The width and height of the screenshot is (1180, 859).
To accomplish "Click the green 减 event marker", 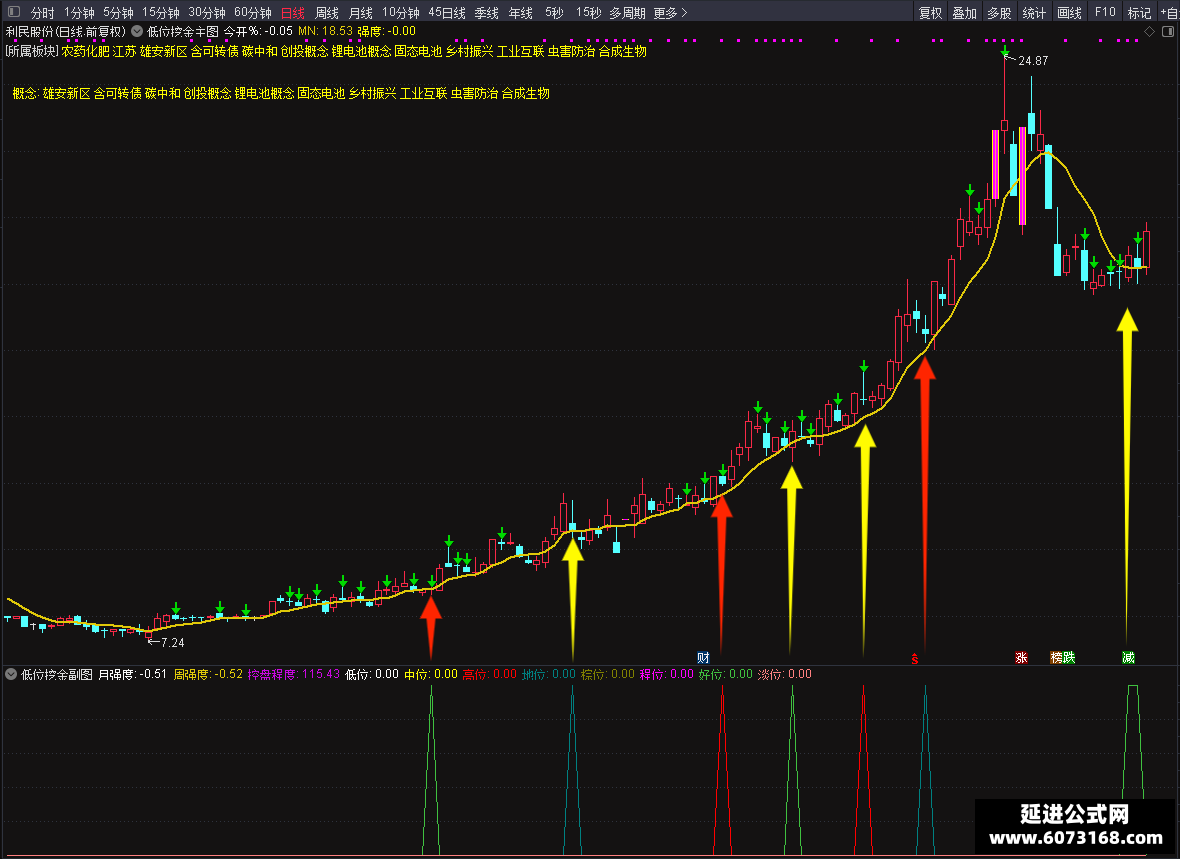I will pyautogui.click(x=1128, y=657).
